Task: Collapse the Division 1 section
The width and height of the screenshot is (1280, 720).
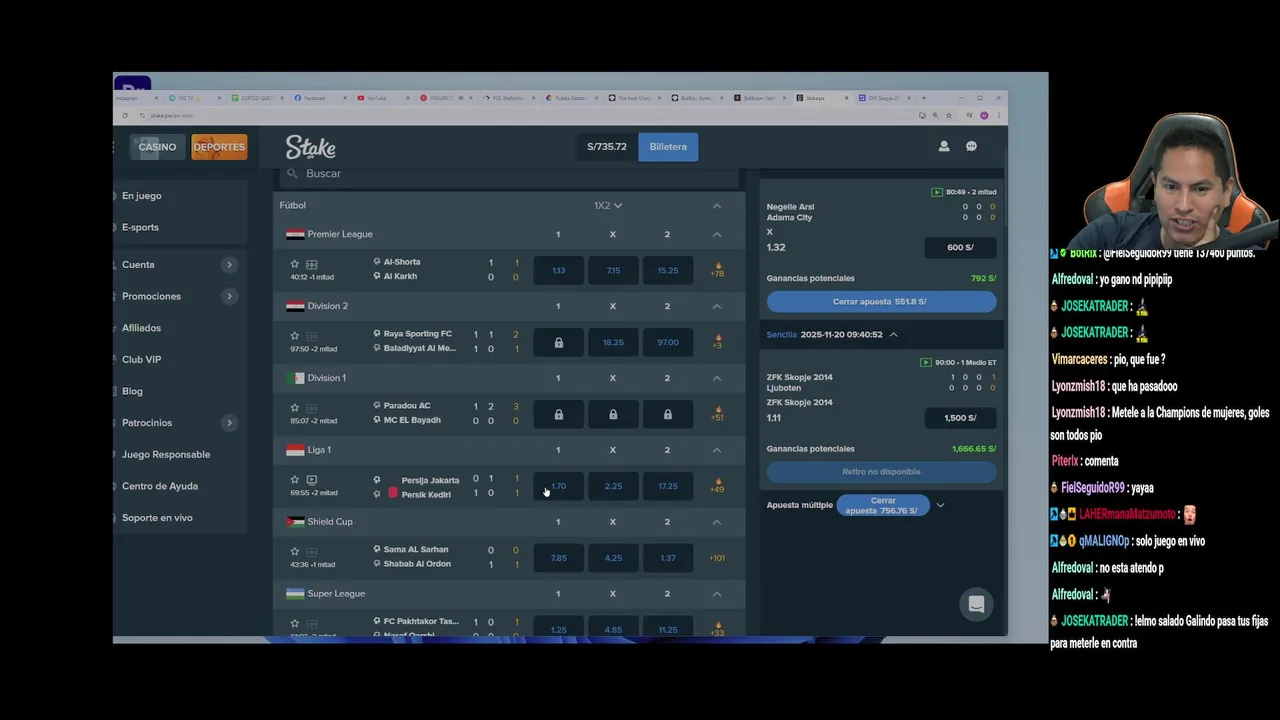Action: tap(717, 378)
